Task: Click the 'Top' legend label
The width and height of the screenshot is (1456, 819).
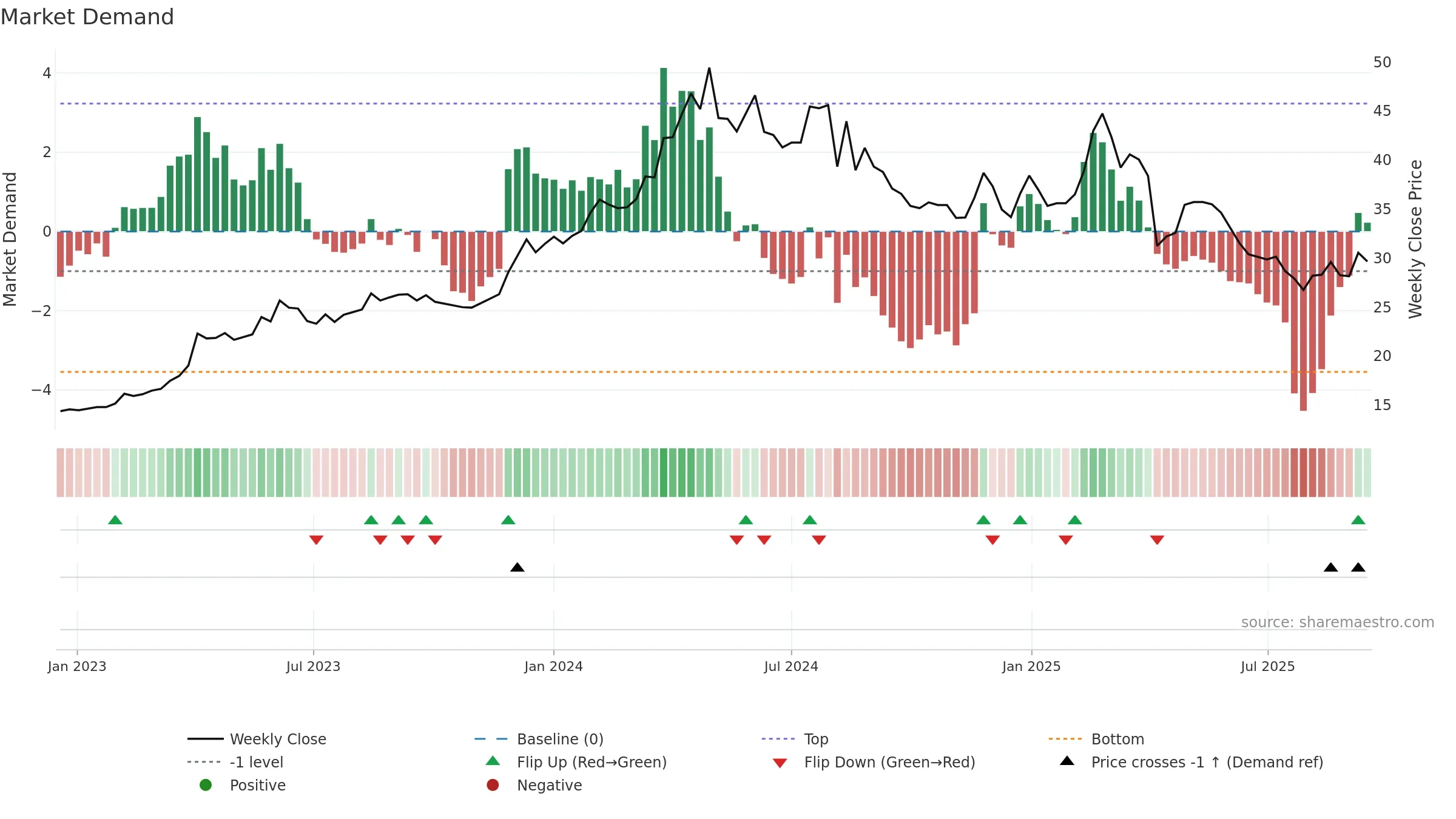Action: [x=816, y=740]
